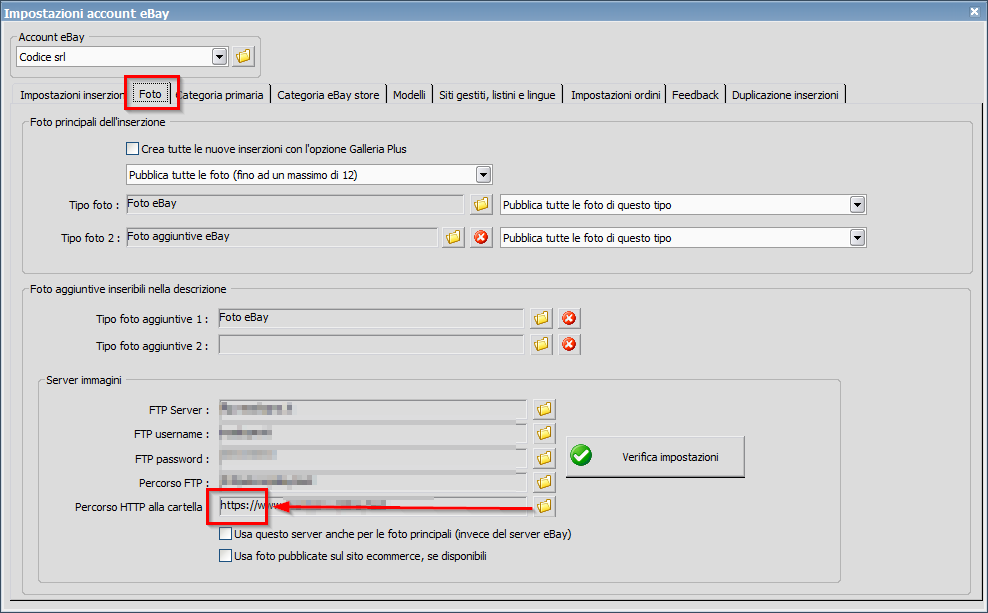Browse folder icon for Tipo foto aggiuntive 2
The image size is (988, 613).
[x=541, y=345]
